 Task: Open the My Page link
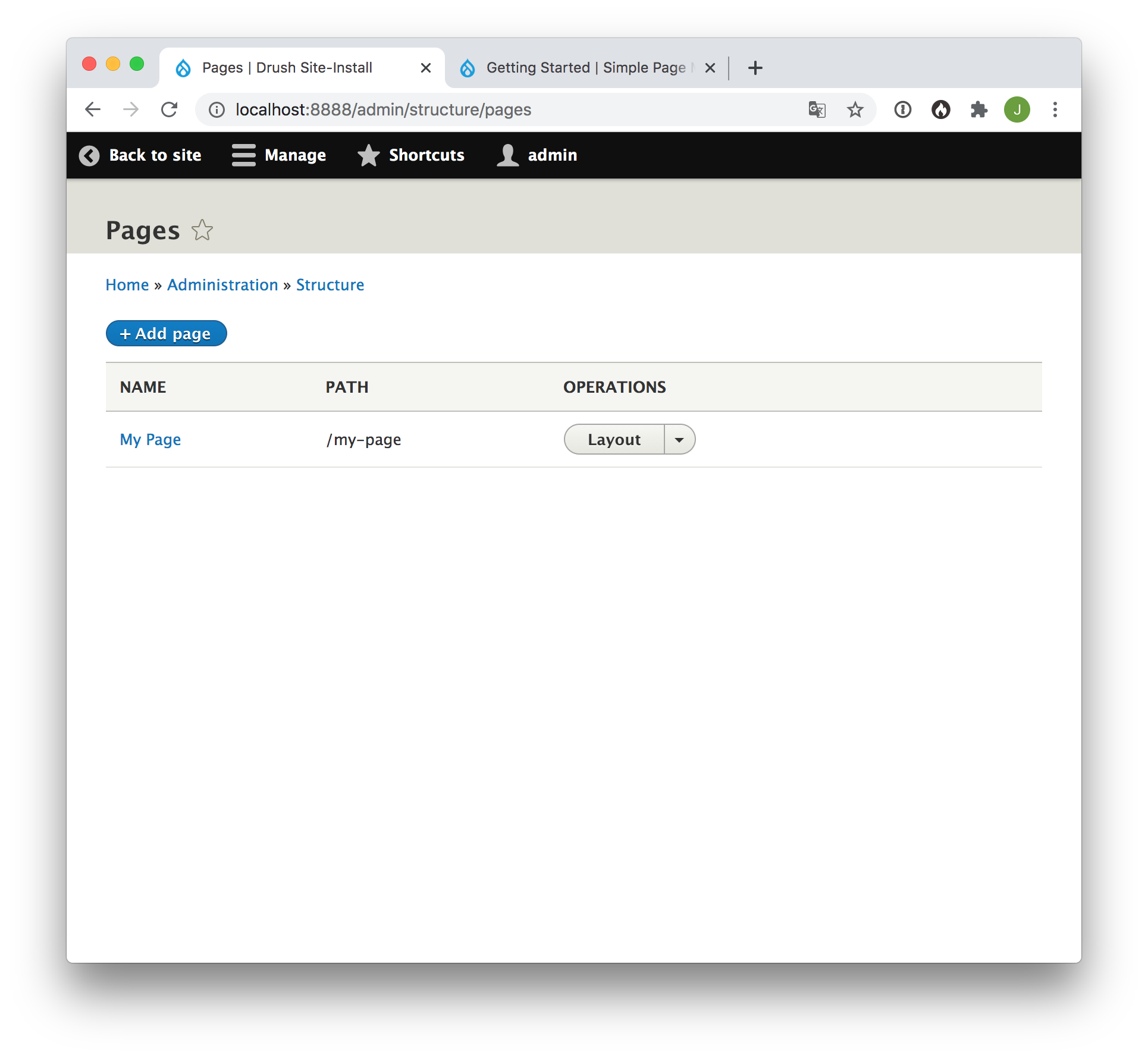point(150,440)
